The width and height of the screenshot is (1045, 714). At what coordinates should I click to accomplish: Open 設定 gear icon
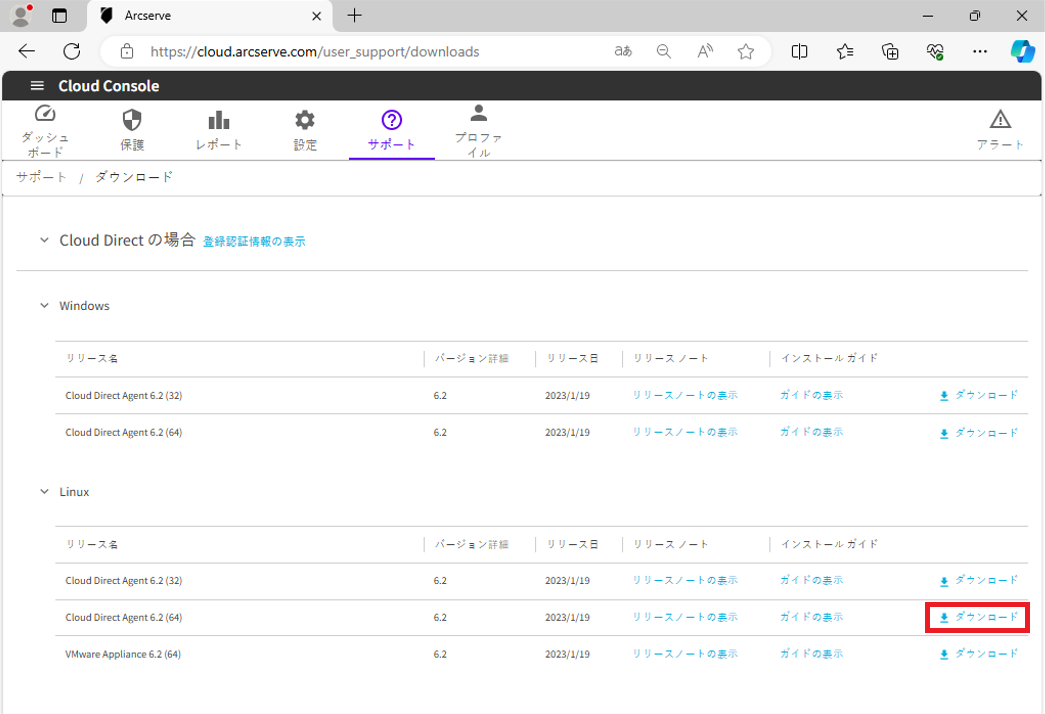(x=305, y=121)
